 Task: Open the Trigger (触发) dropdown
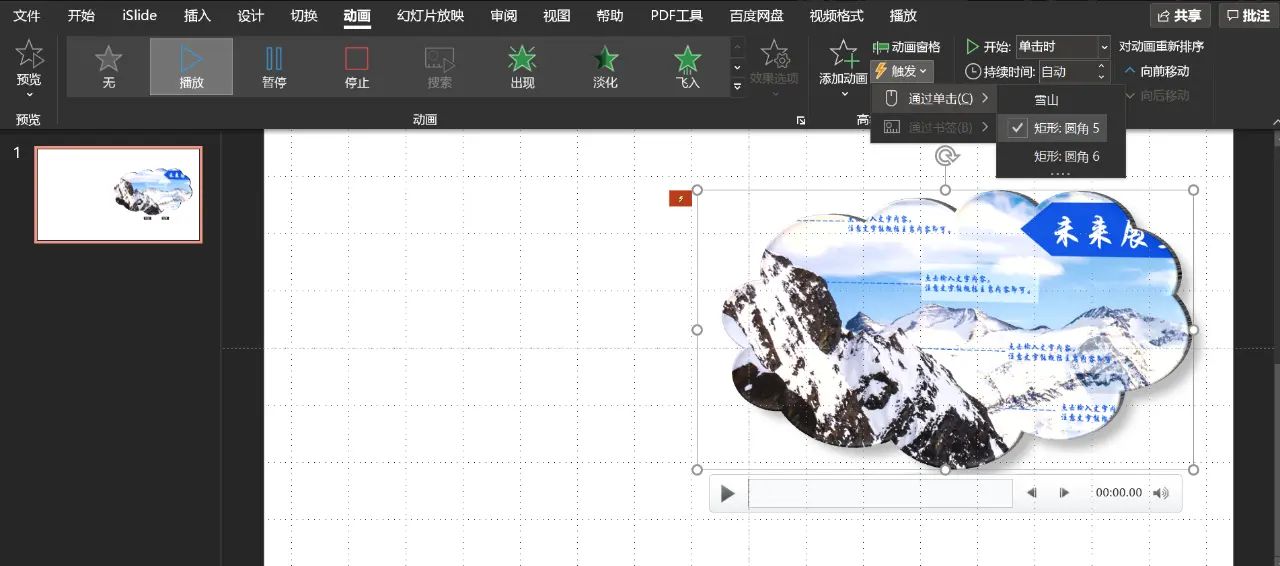902,71
